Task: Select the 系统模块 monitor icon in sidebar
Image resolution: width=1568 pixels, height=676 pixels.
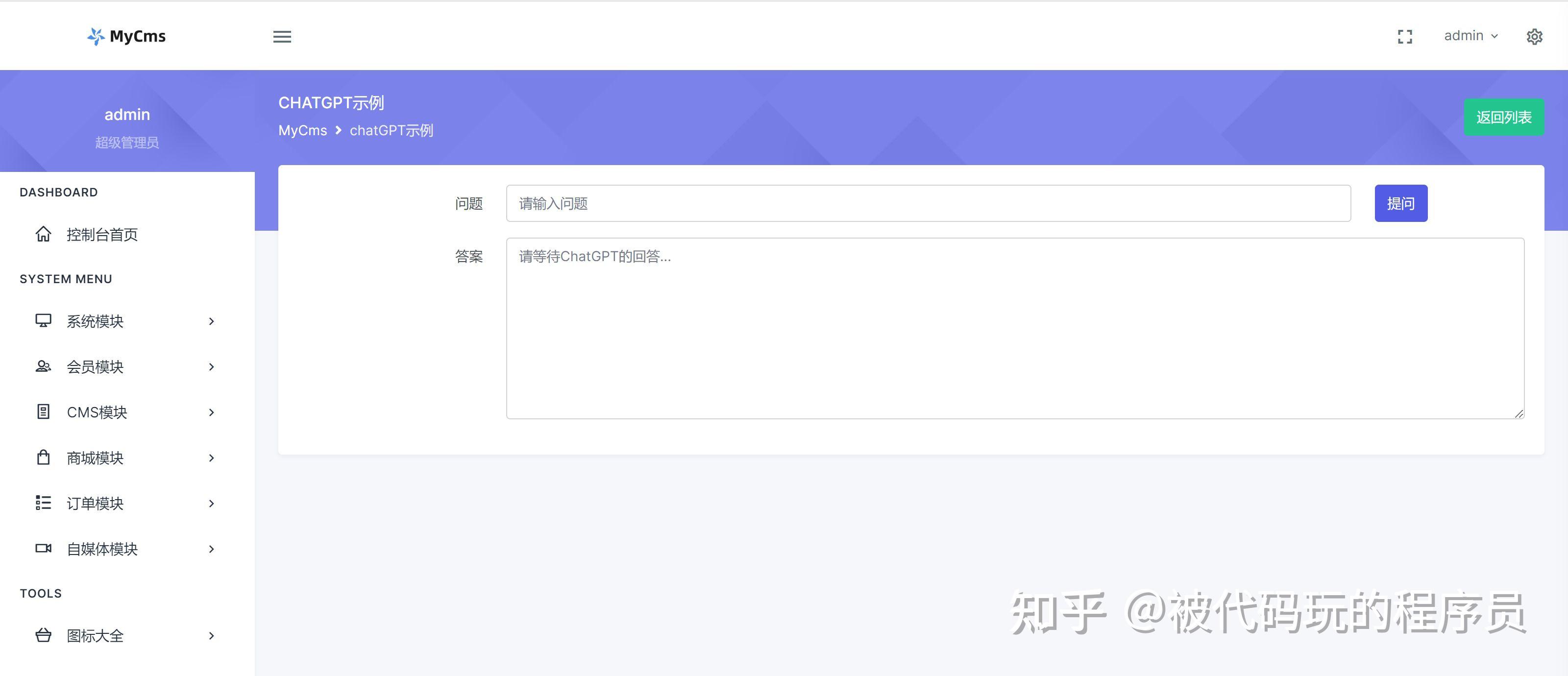Action: [x=43, y=321]
